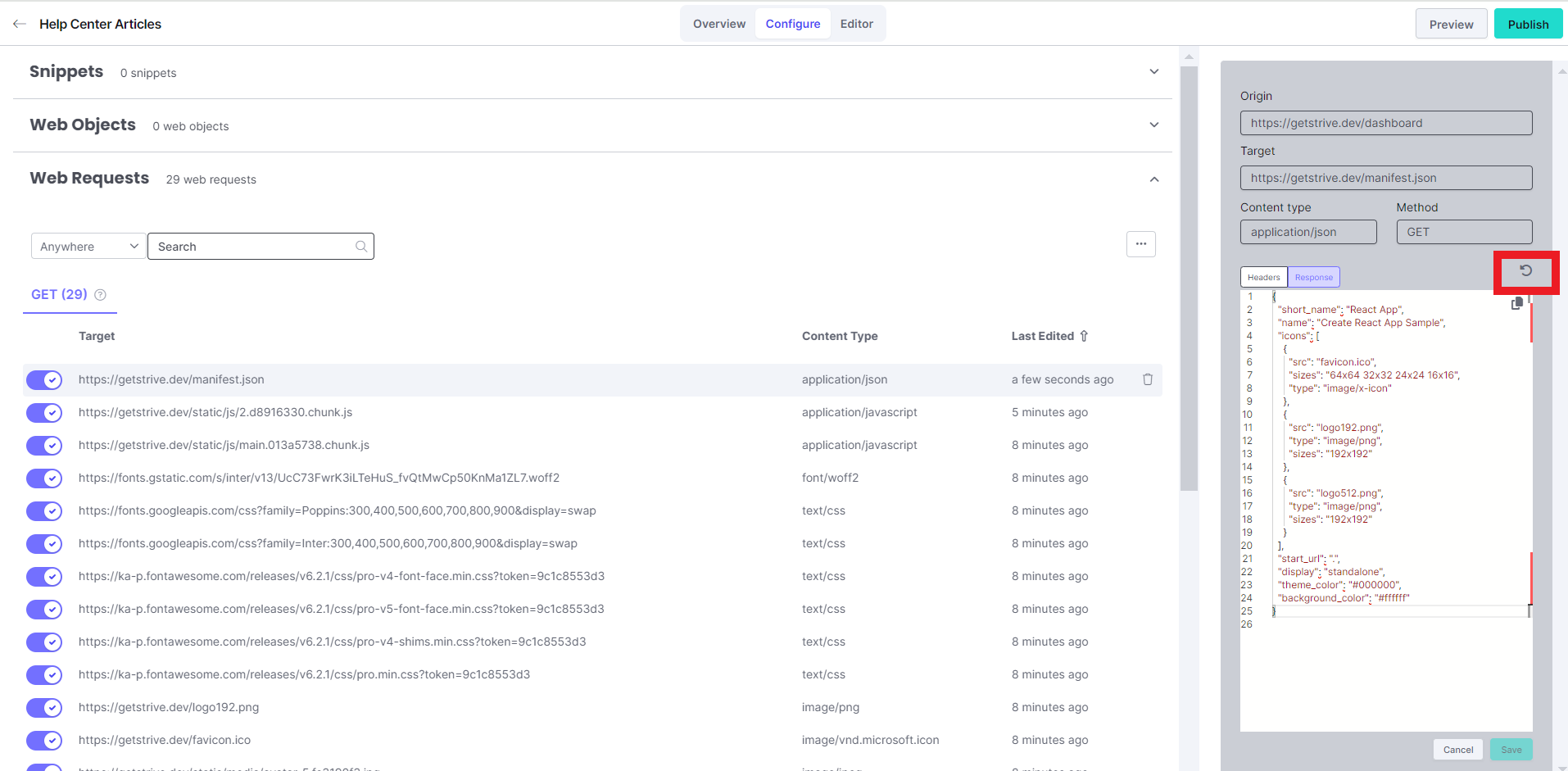Click the font/woff2 content type cell
The height and width of the screenshot is (771, 1568).
pyautogui.click(x=830, y=478)
